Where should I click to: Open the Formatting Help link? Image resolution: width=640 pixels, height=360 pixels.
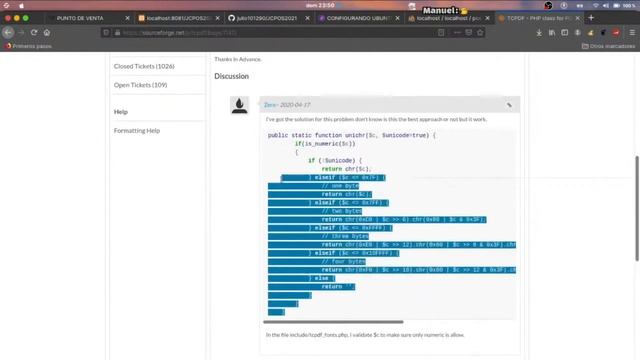tap(137, 131)
